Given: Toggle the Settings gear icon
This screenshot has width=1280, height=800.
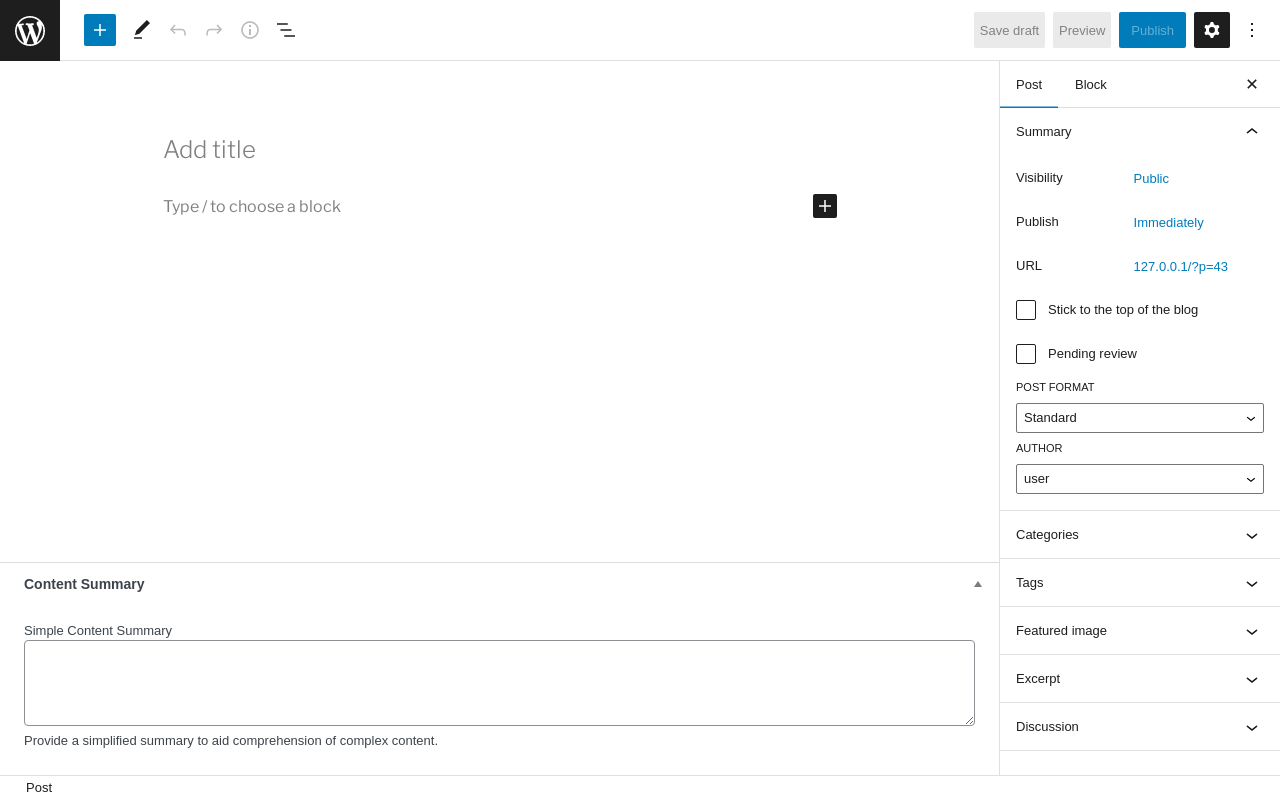Looking at the screenshot, I should tap(1212, 30).
